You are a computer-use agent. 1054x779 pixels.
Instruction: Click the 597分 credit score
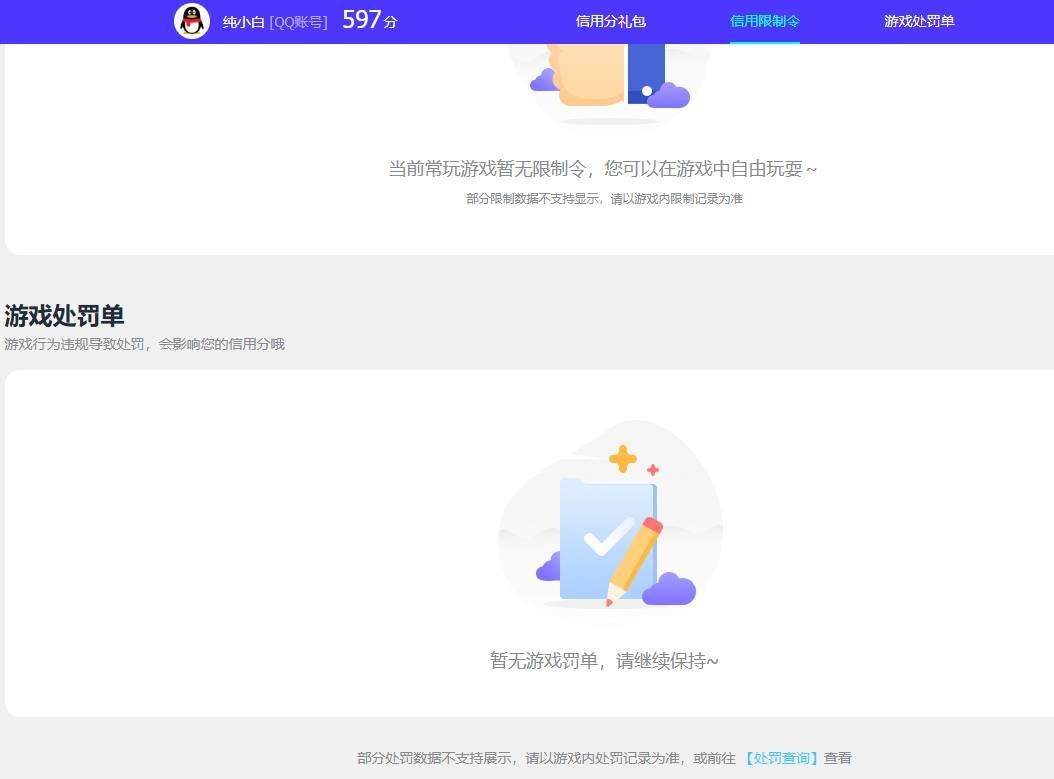point(369,19)
